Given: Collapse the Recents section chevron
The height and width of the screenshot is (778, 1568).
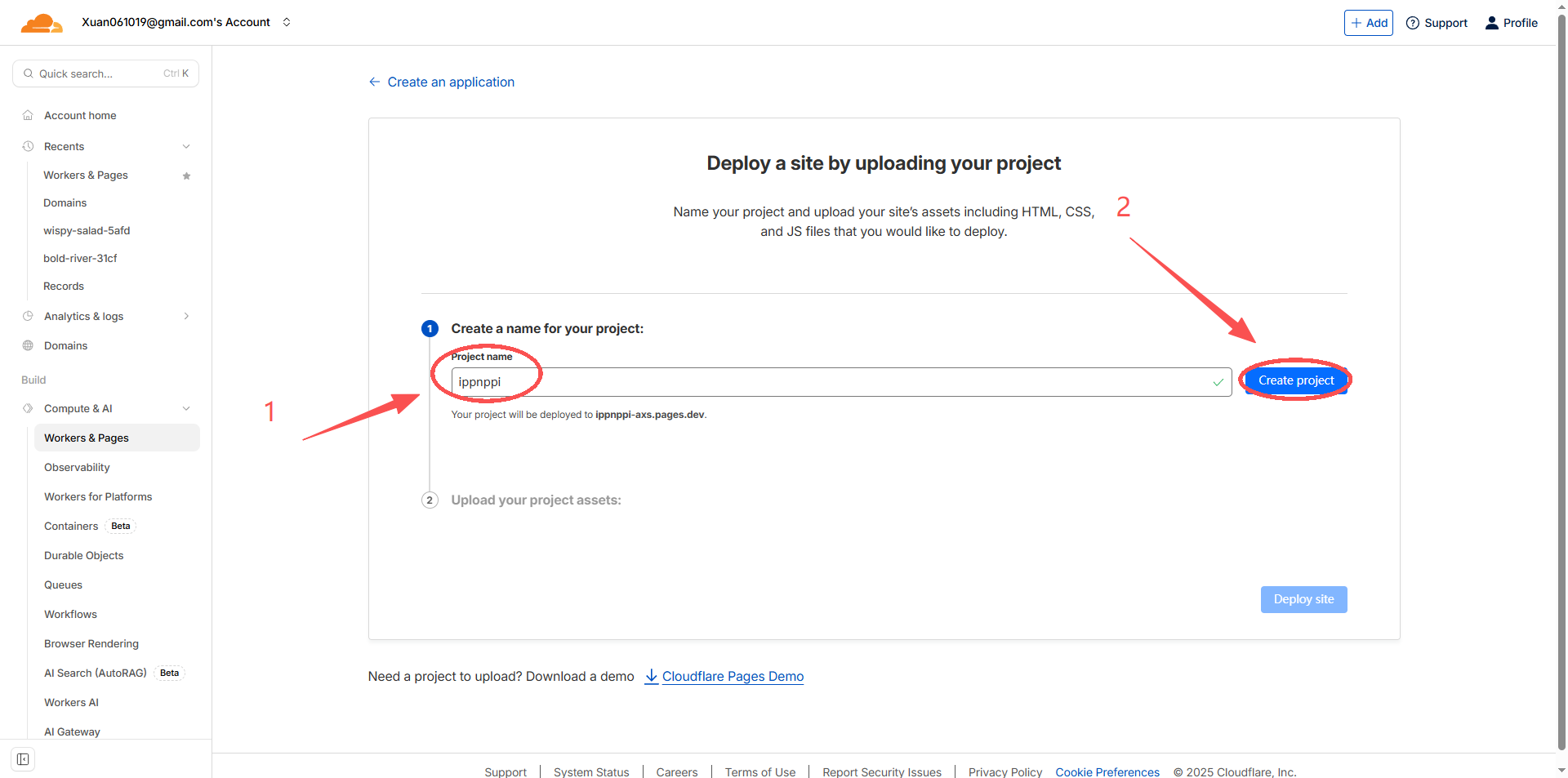Looking at the screenshot, I should click(186, 146).
